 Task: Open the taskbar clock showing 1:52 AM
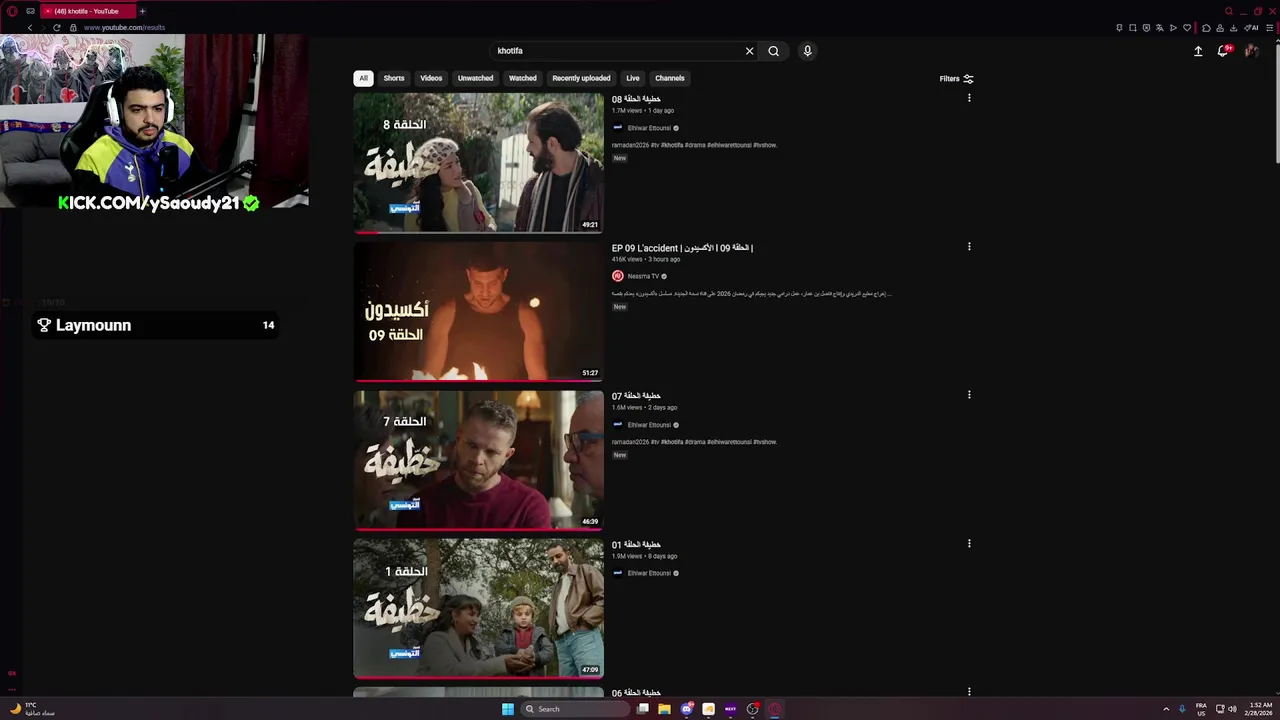point(1259,709)
